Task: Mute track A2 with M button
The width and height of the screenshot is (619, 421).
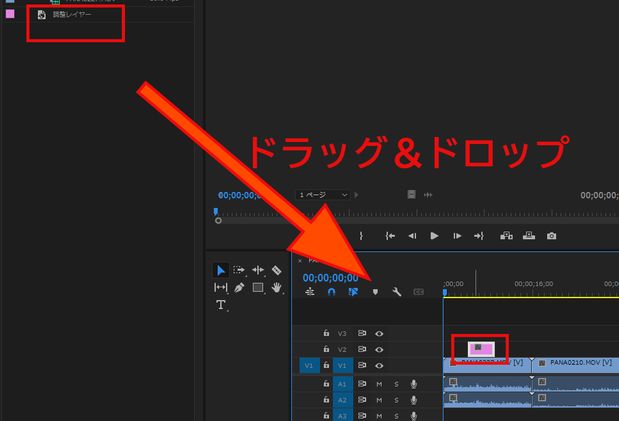Action: (379, 400)
